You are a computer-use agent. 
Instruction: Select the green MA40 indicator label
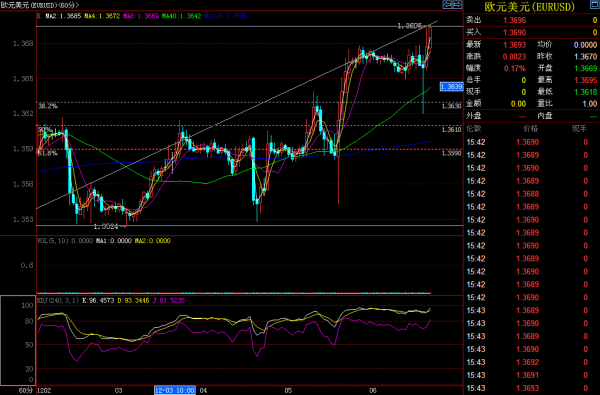181,16
